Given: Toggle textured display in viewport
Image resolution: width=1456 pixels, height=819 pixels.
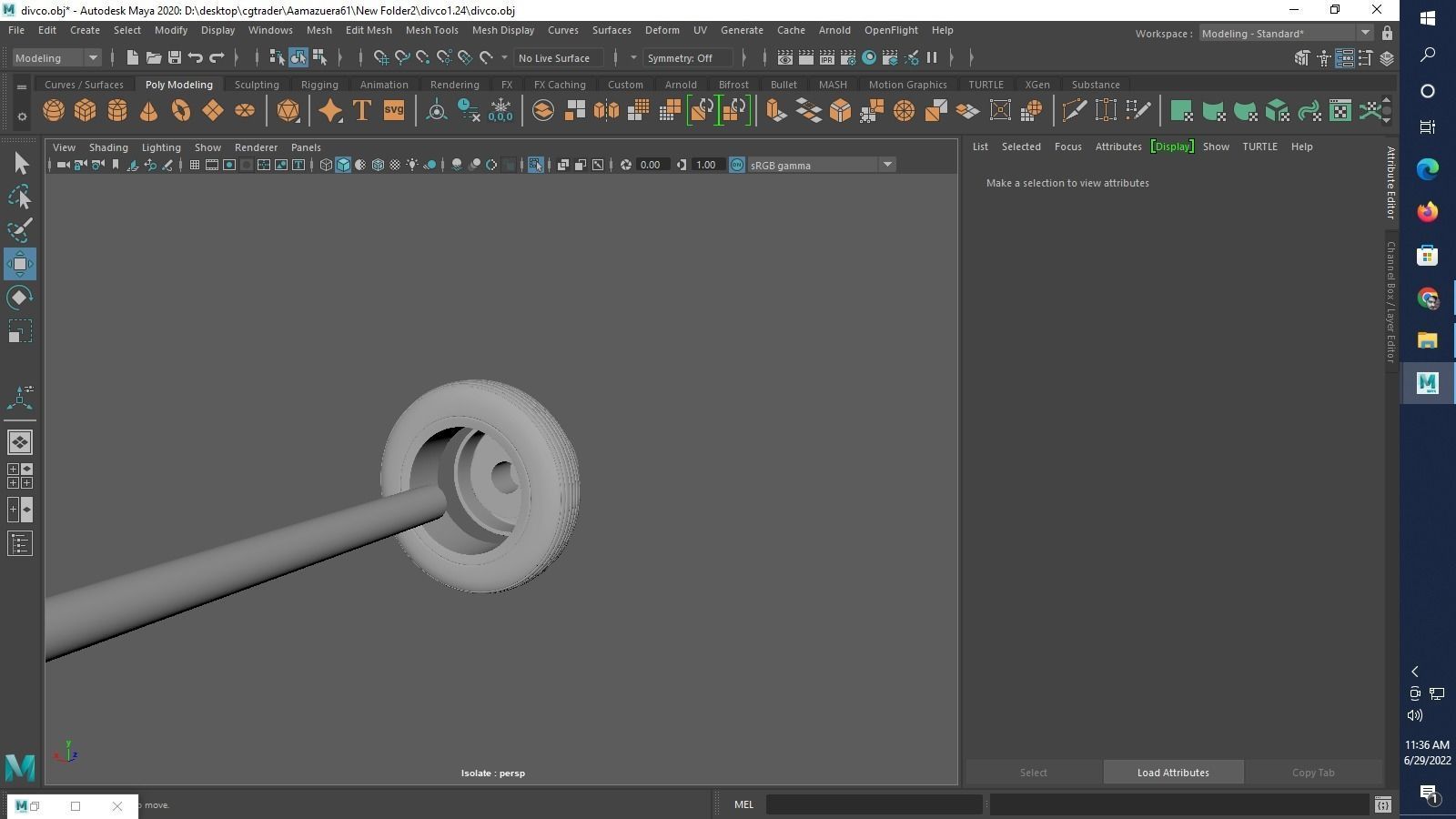Looking at the screenshot, I should point(395,165).
